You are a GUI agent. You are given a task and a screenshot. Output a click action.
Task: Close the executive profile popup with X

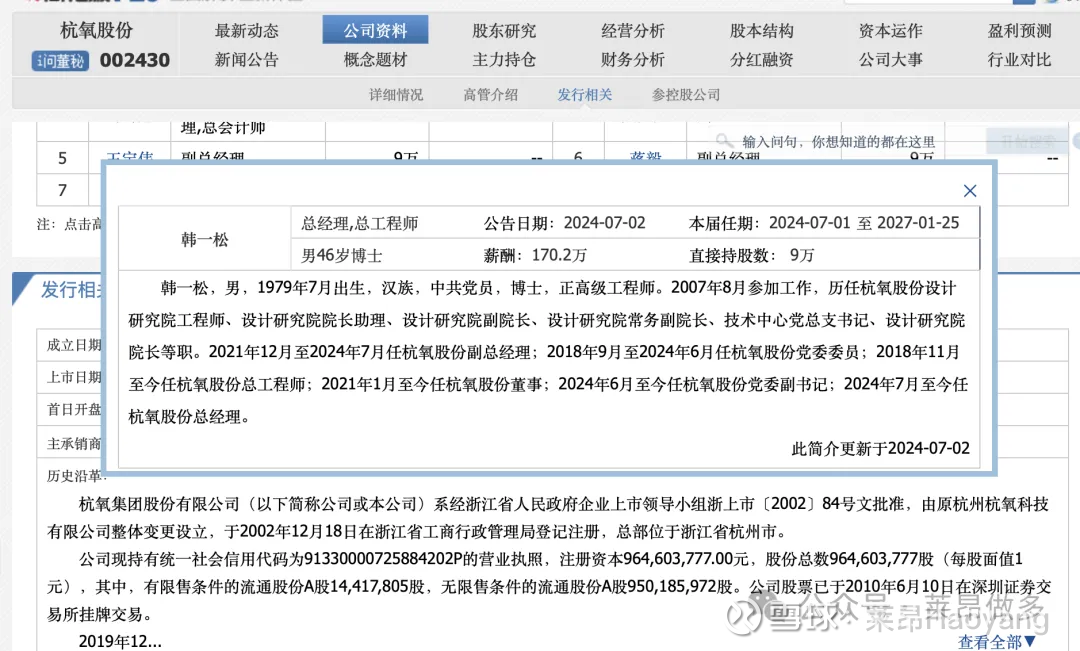[x=970, y=191]
